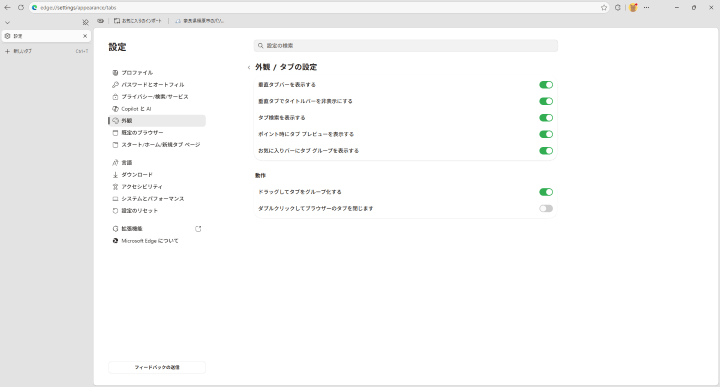720x387 pixels.
Task: Open アクセシビリティ settings section
Action: coord(157,186)
